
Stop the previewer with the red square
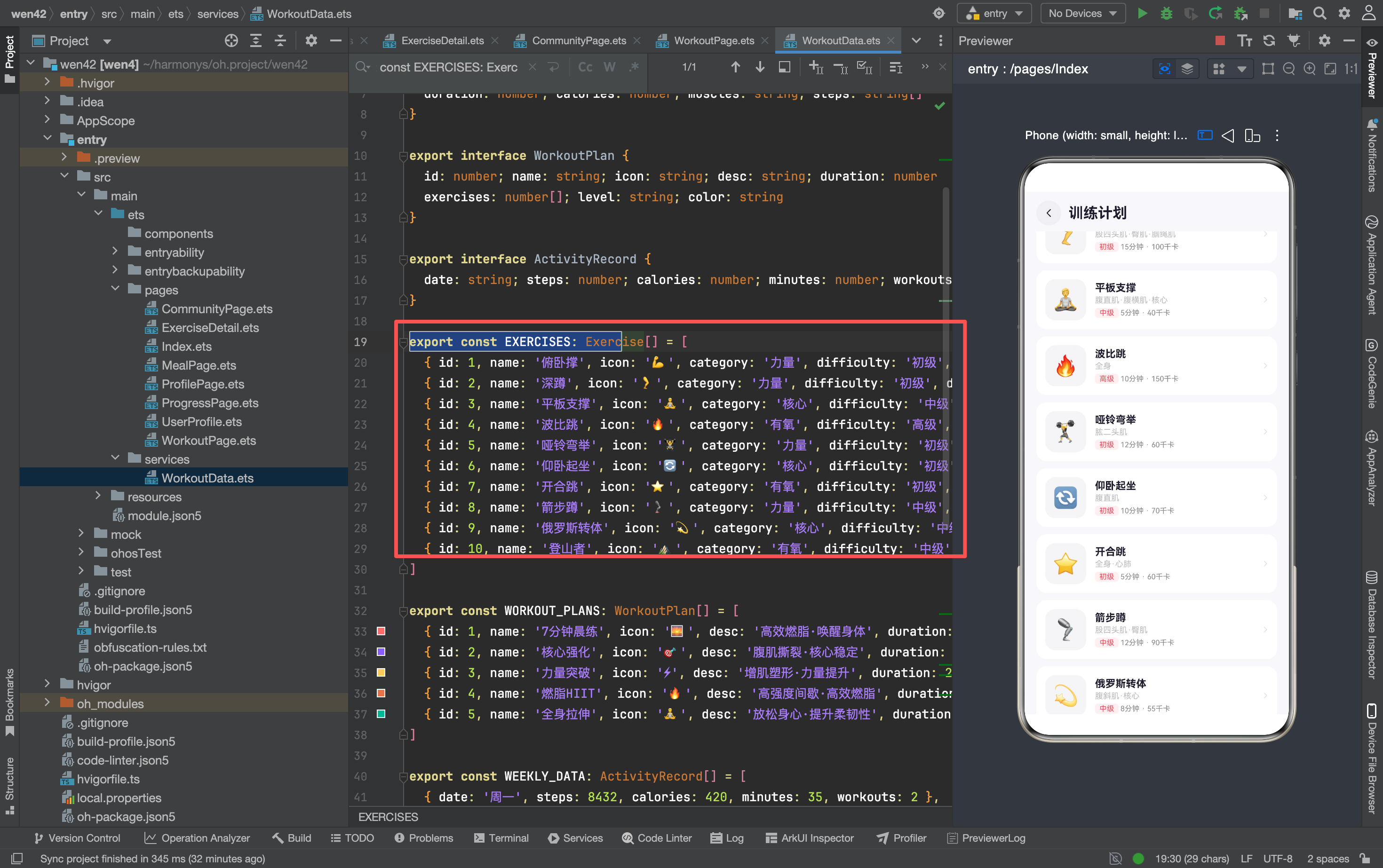pos(1220,40)
